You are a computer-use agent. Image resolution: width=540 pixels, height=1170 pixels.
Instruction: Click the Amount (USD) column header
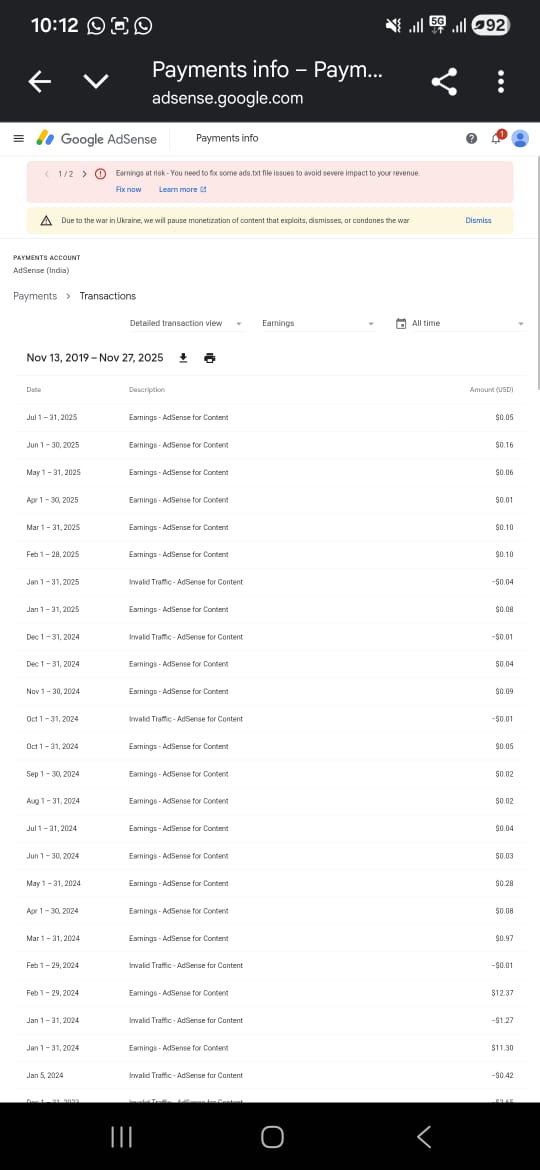coord(491,390)
